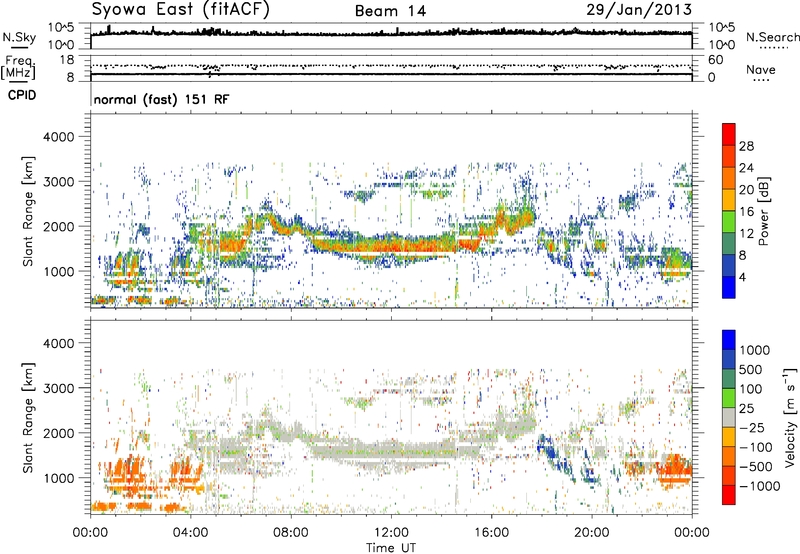Viewport: 800px width, 554px height.
Task: Click the "28" Power colorbar tick
Action: point(746,146)
